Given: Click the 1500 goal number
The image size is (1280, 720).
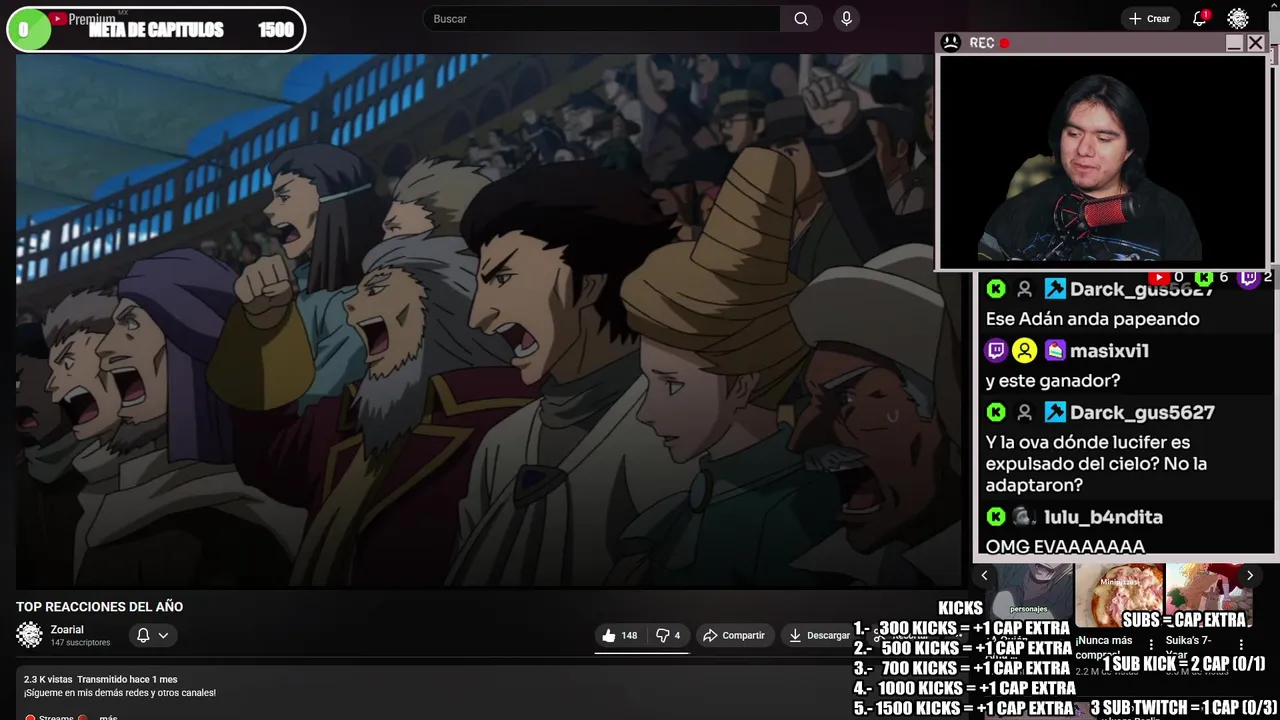Looking at the screenshot, I should (276, 30).
